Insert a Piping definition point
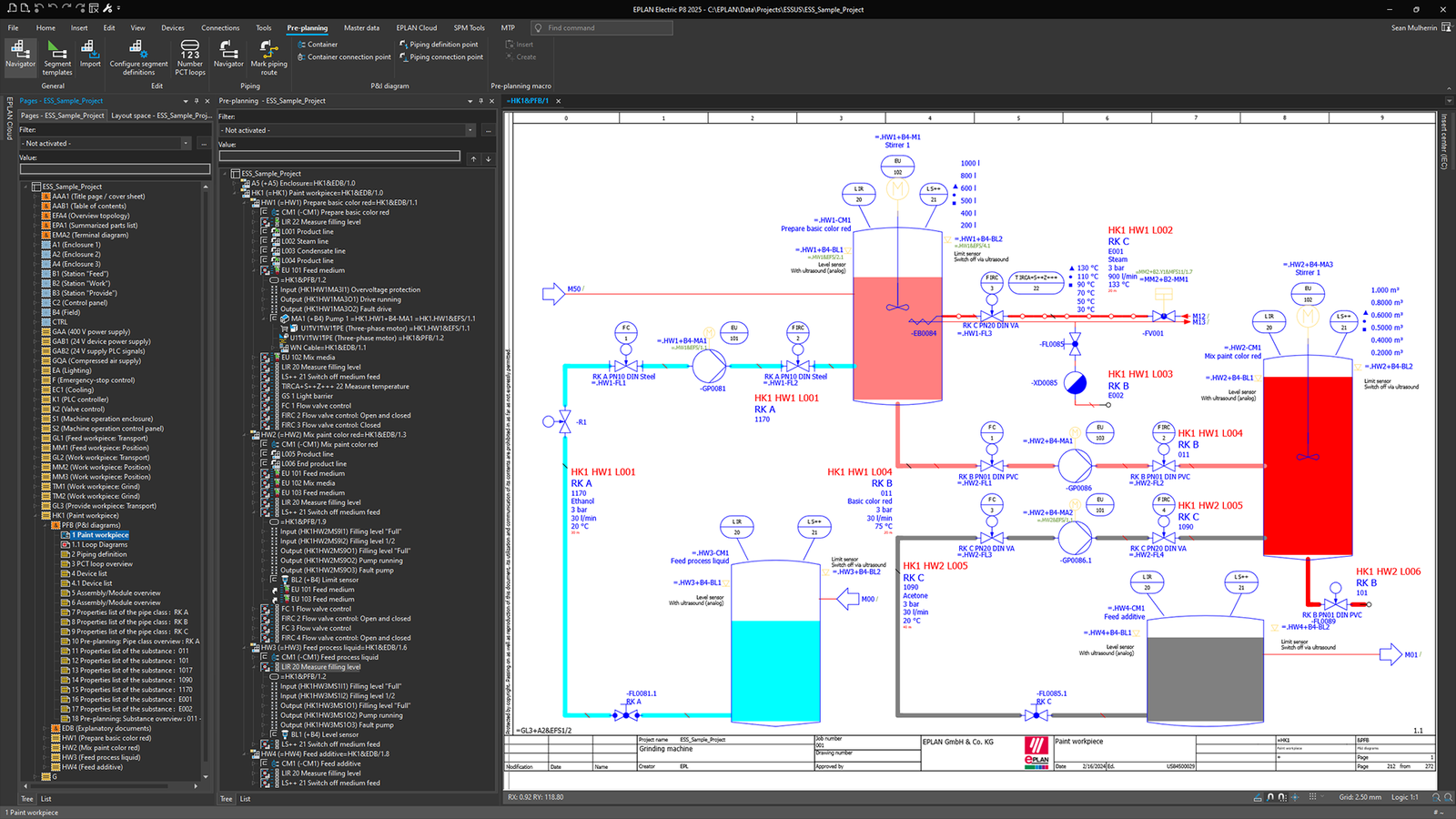Screen dimensions: 1456x819 (x=441, y=44)
